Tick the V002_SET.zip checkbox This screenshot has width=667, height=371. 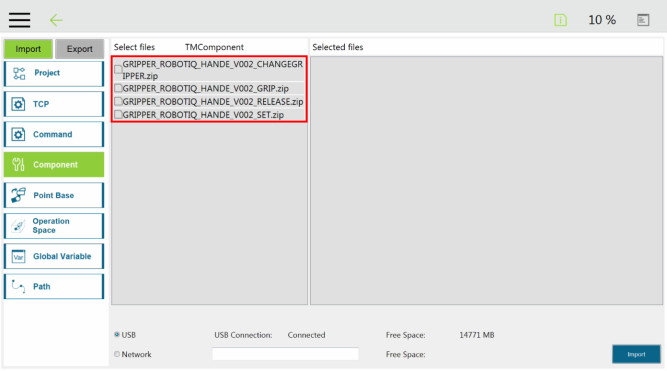[118, 115]
